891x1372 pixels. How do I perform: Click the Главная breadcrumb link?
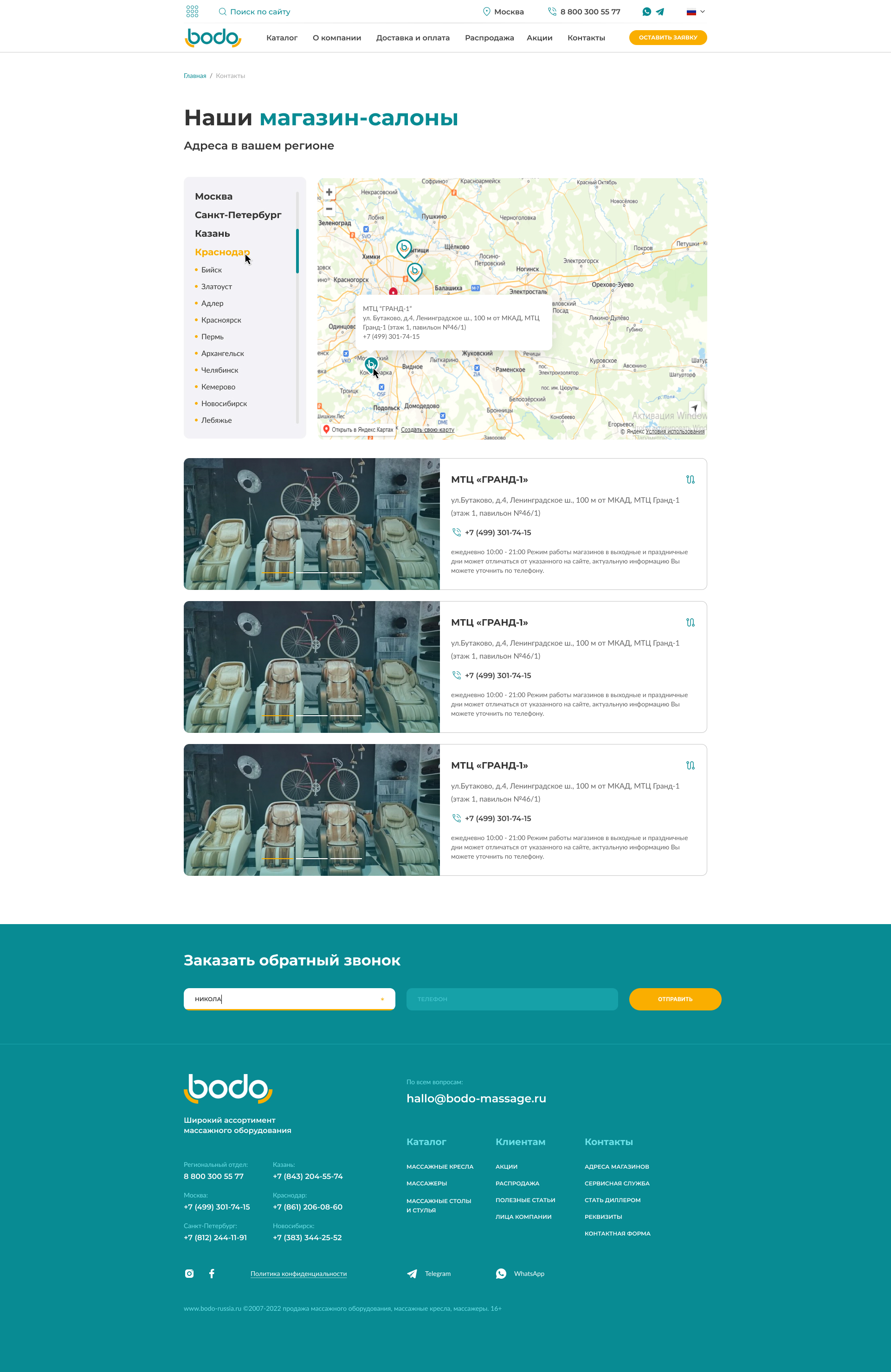pyautogui.click(x=195, y=76)
